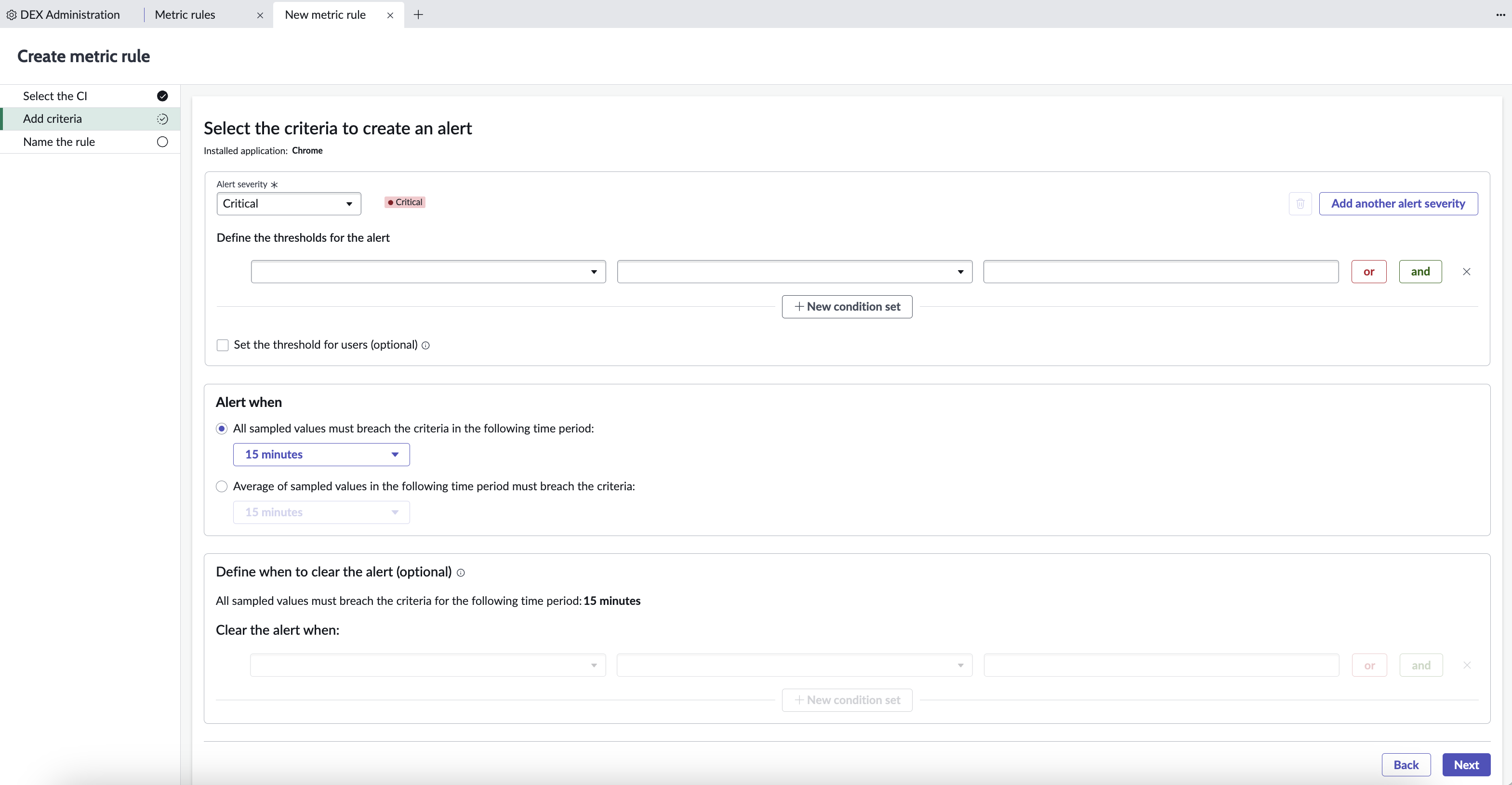The height and width of the screenshot is (785, 1512).
Task: Click the Create metric rule heading
Action: click(x=83, y=56)
